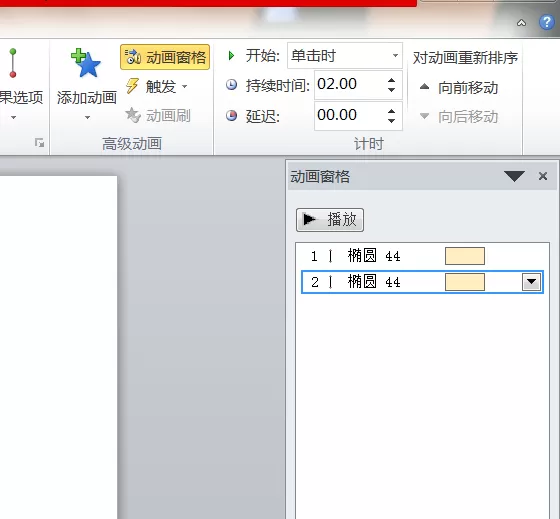
Task: Click the 对动画重新排序 label
Action: point(465,58)
